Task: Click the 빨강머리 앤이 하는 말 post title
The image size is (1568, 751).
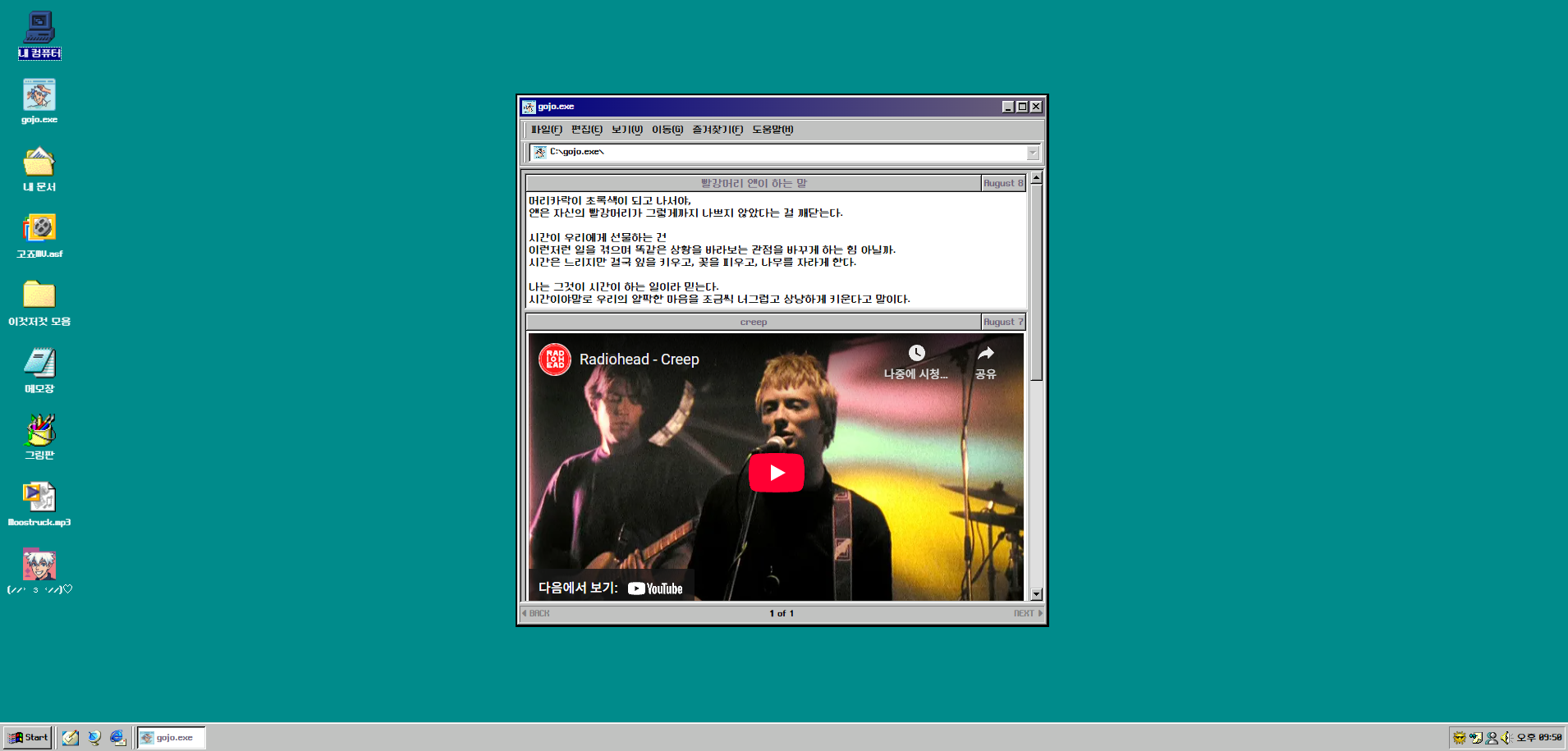Action: tap(754, 183)
